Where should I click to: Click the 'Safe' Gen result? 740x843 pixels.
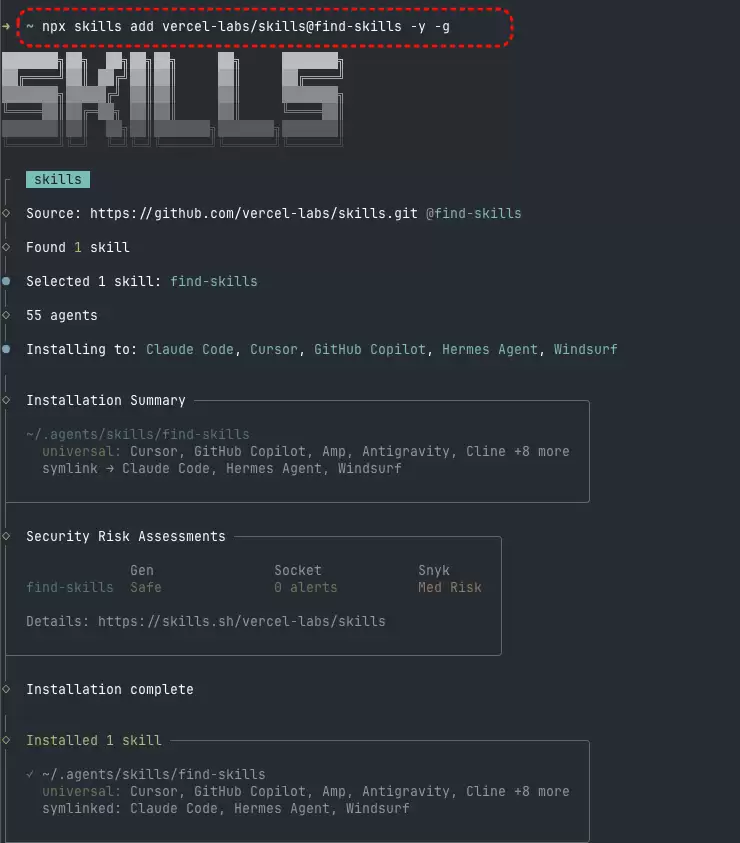(x=146, y=587)
